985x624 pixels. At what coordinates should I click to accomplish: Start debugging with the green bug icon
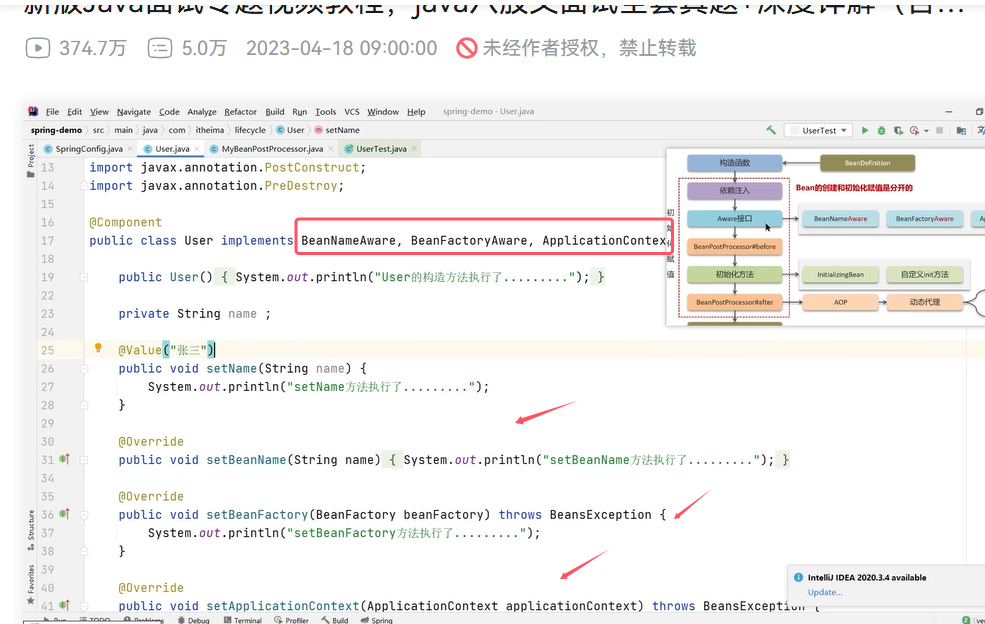tap(881, 130)
